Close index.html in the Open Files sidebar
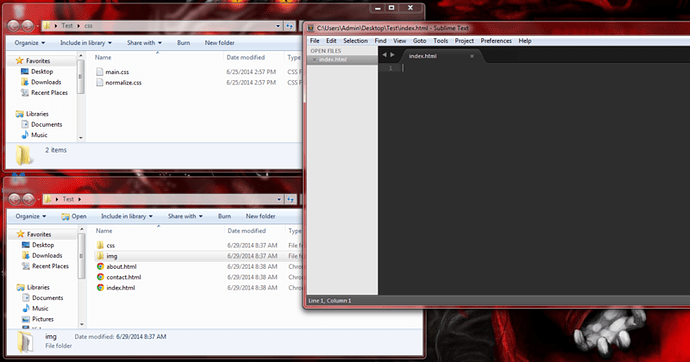The width and height of the screenshot is (690, 362). click(314, 59)
